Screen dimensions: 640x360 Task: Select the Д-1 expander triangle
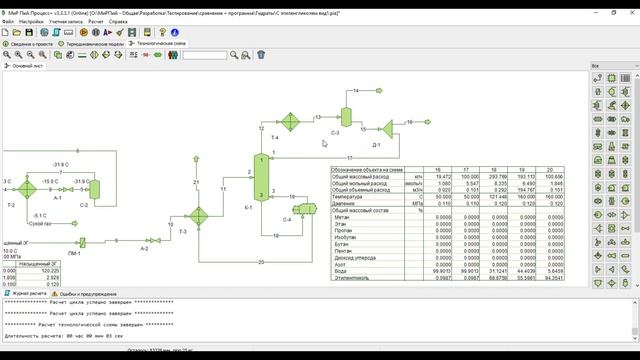[x=388, y=129]
